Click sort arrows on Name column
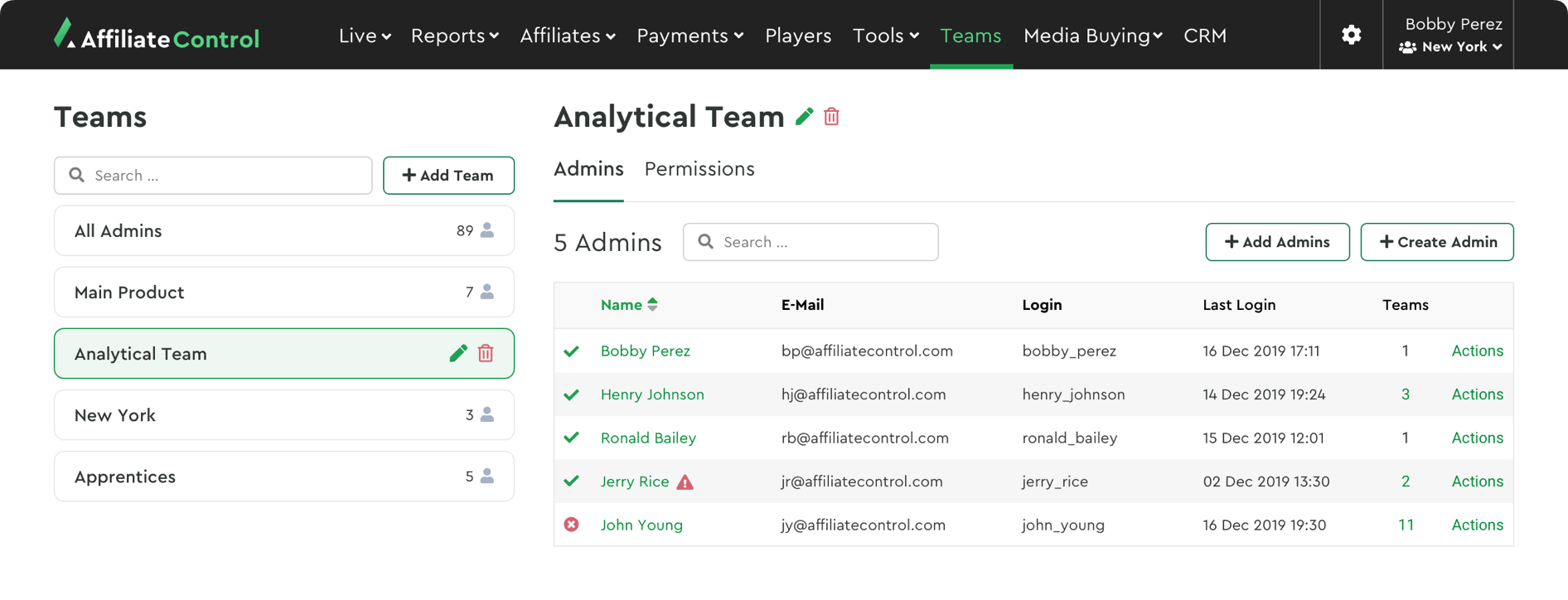This screenshot has height=600, width=1568. (653, 305)
